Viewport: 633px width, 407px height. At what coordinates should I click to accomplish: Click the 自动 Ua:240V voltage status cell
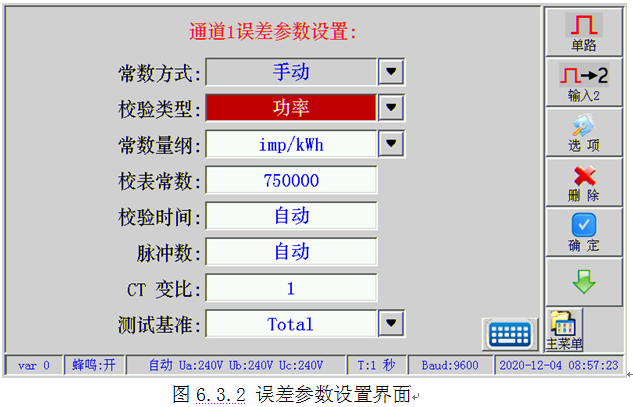click(x=236, y=365)
